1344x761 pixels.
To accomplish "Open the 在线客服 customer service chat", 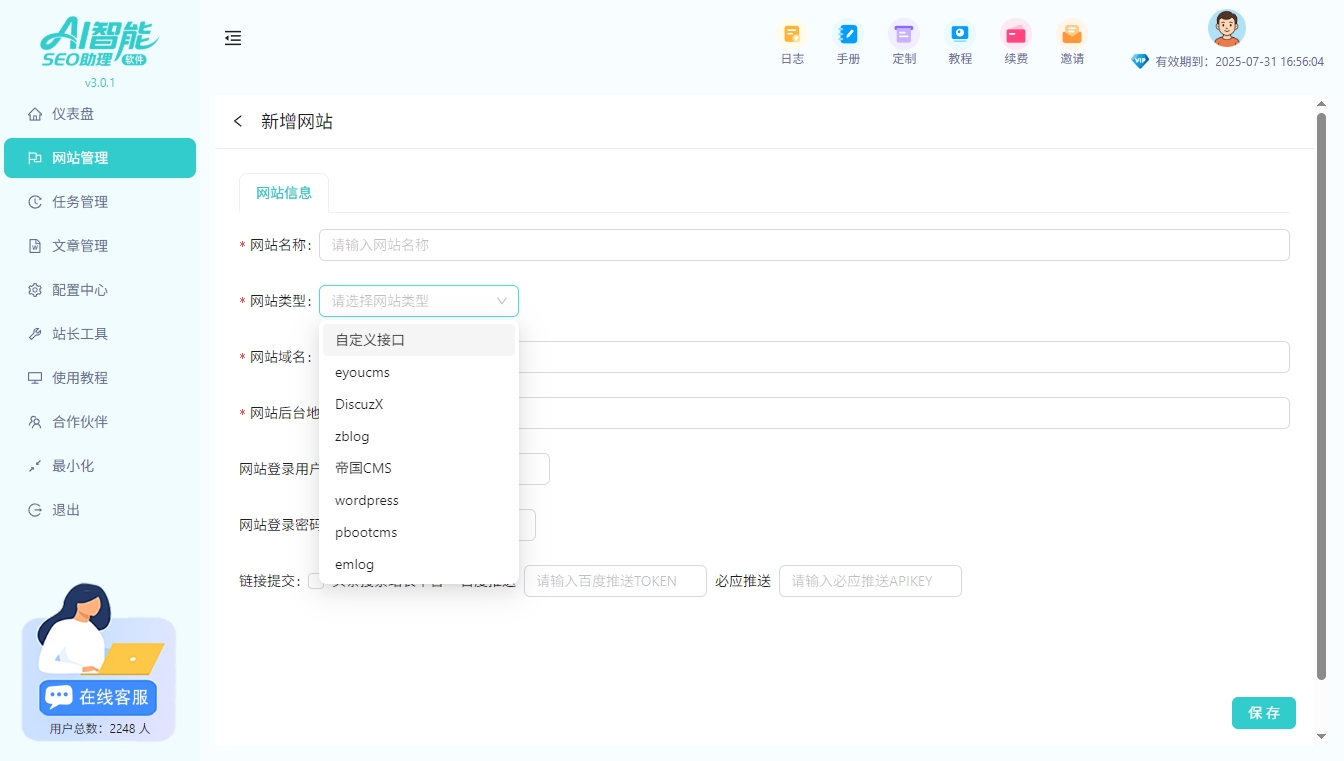I will pyautogui.click(x=96, y=697).
